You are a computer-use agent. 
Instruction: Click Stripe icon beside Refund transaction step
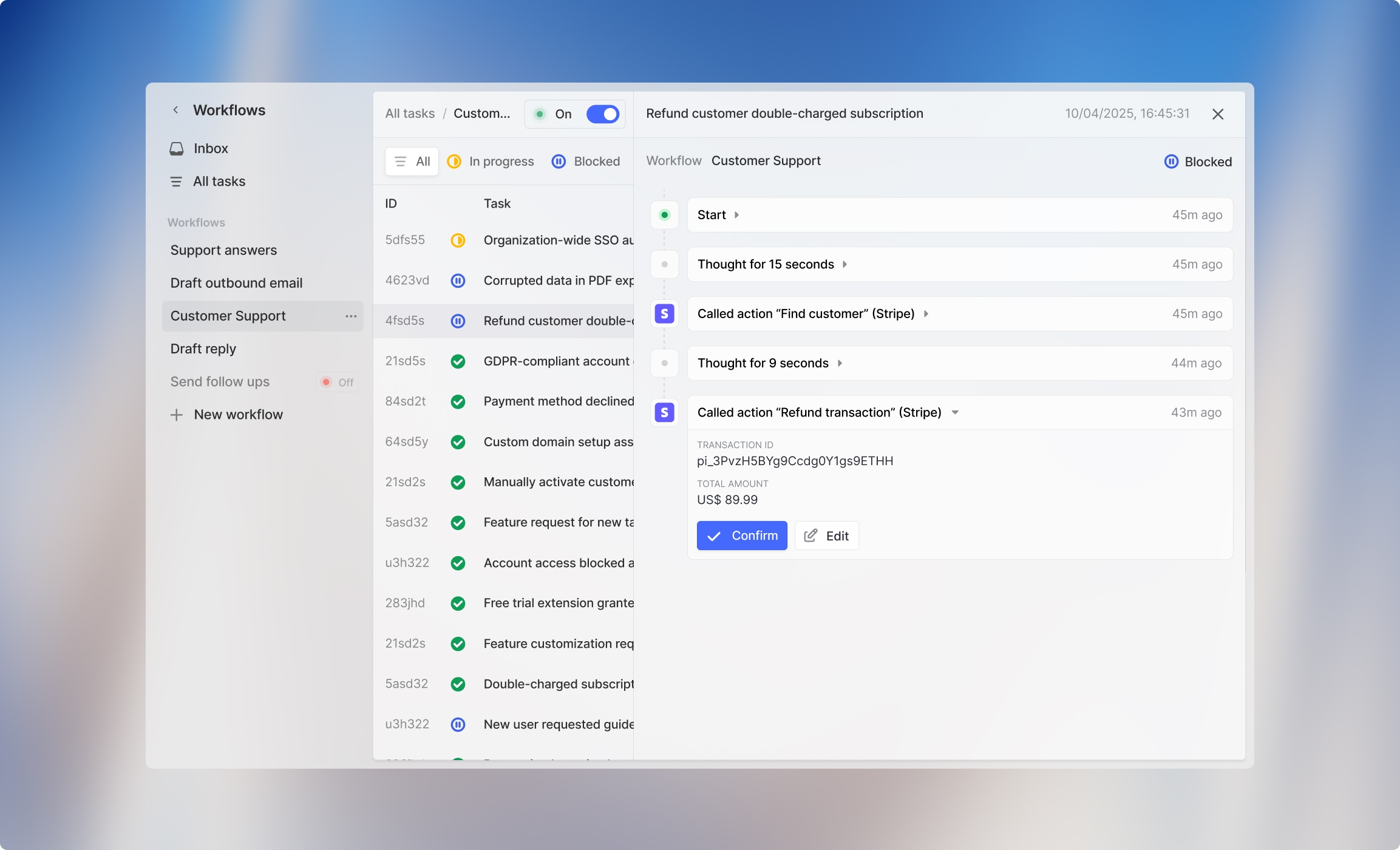[x=664, y=413]
